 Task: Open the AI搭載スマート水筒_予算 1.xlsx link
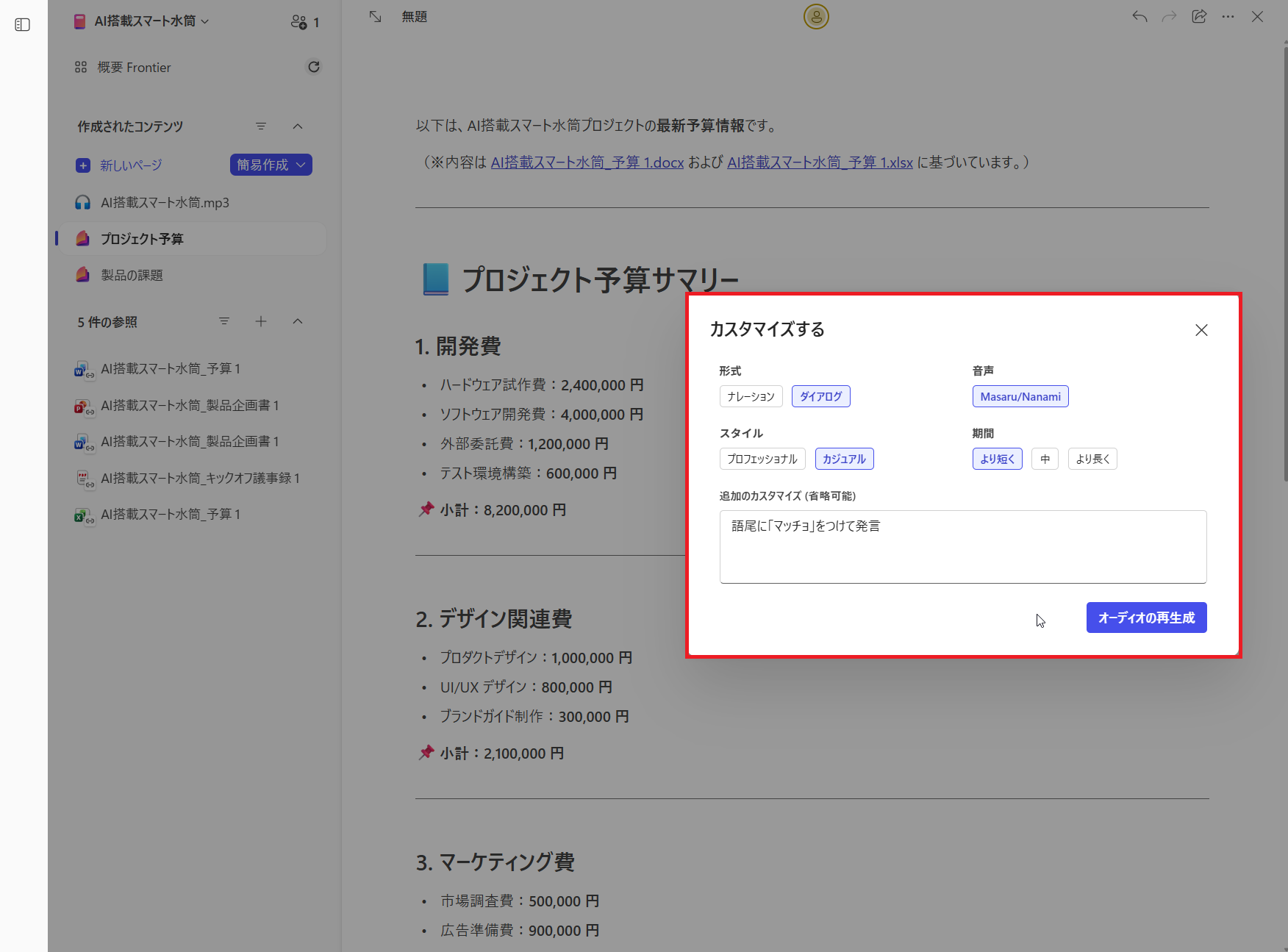(820, 162)
